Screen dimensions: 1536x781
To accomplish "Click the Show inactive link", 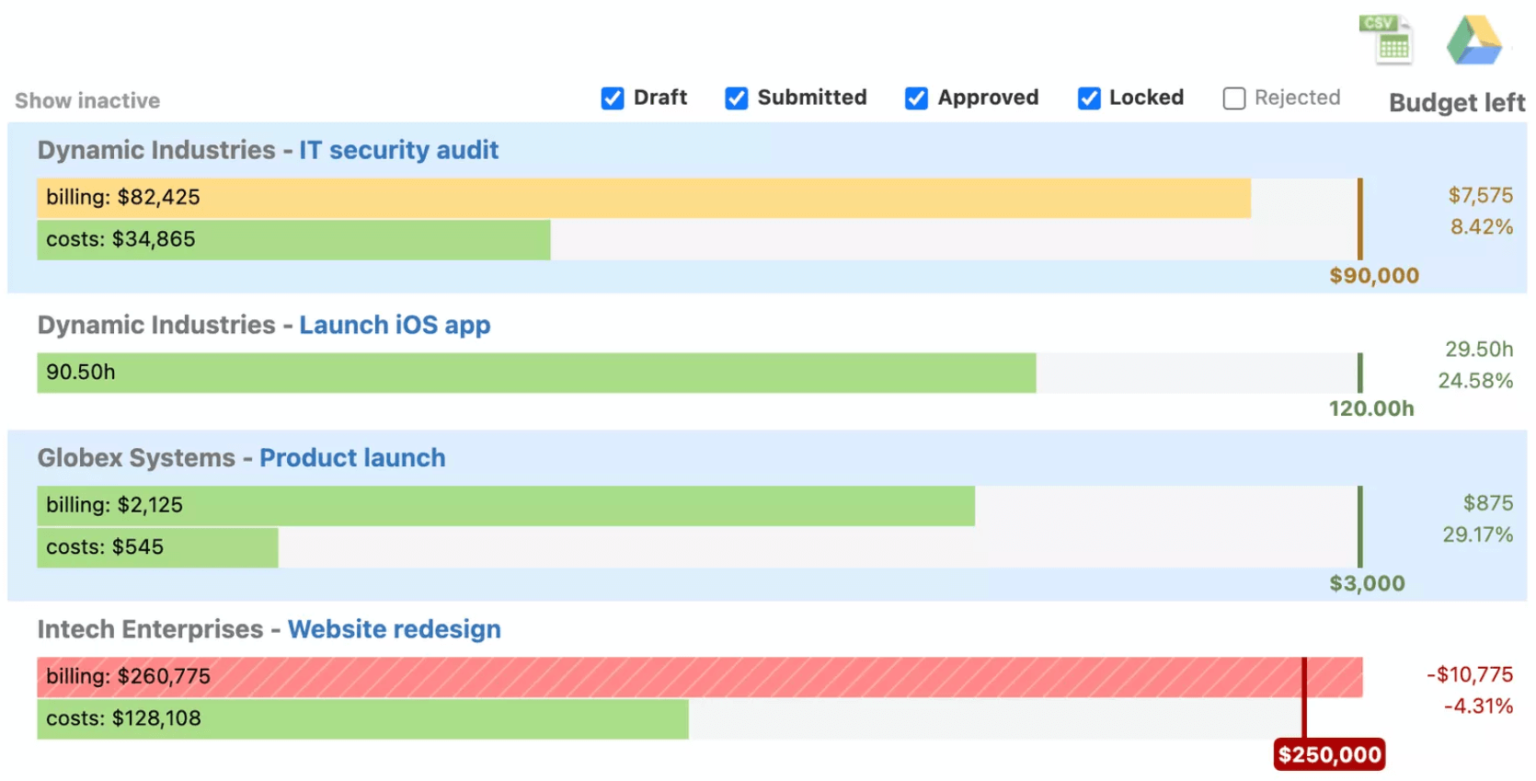I will [x=87, y=101].
